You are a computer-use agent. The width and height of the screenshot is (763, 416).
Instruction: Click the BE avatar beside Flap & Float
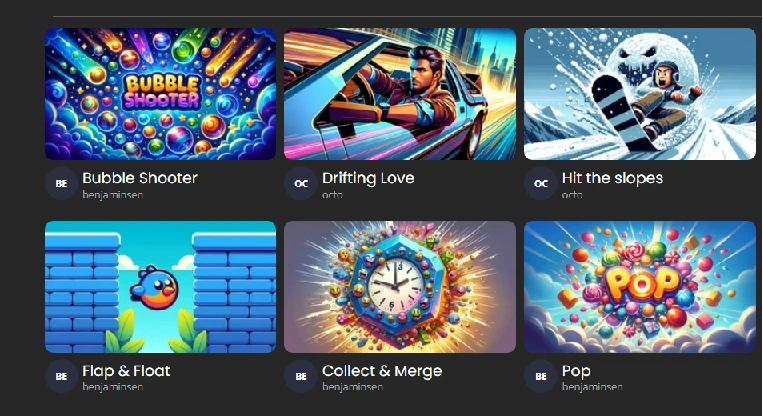[x=61, y=376]
